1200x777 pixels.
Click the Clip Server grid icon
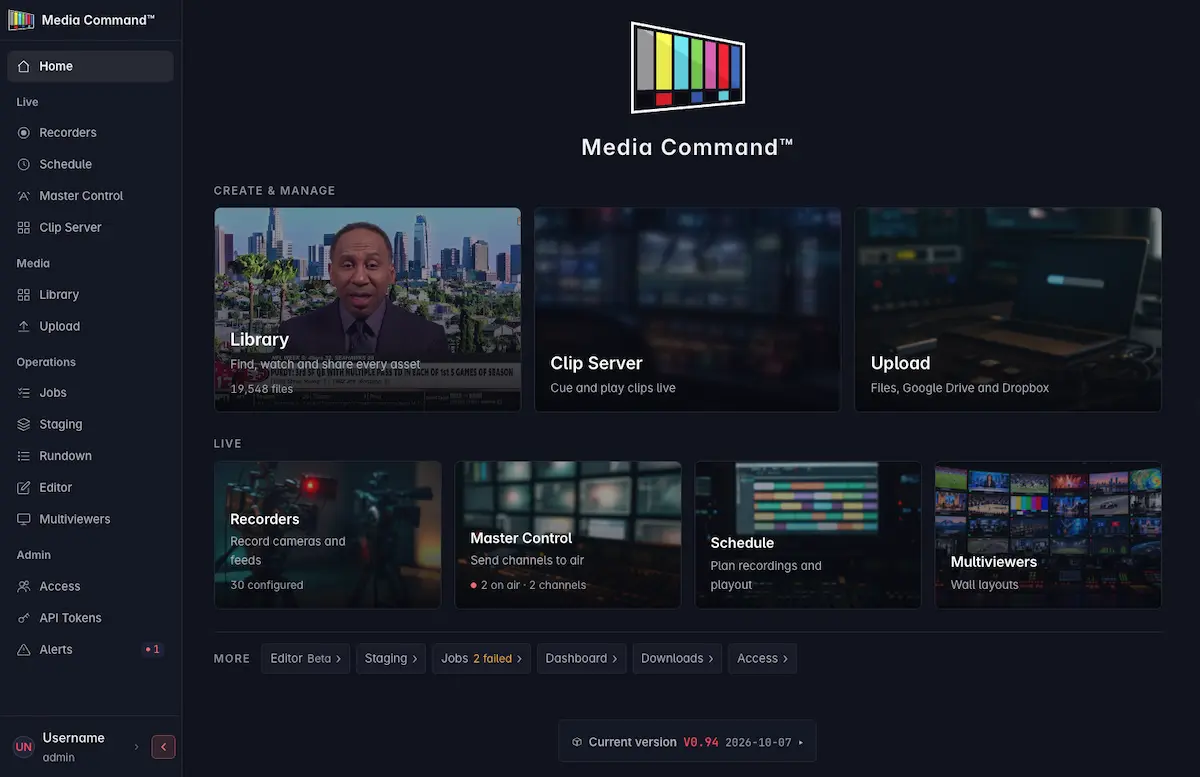coord(24,227)
